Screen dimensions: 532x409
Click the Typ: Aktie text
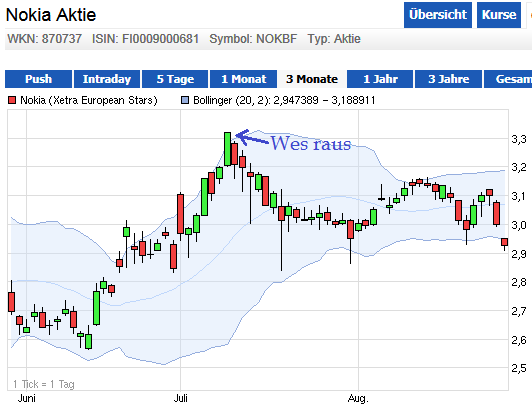(334, 39)
